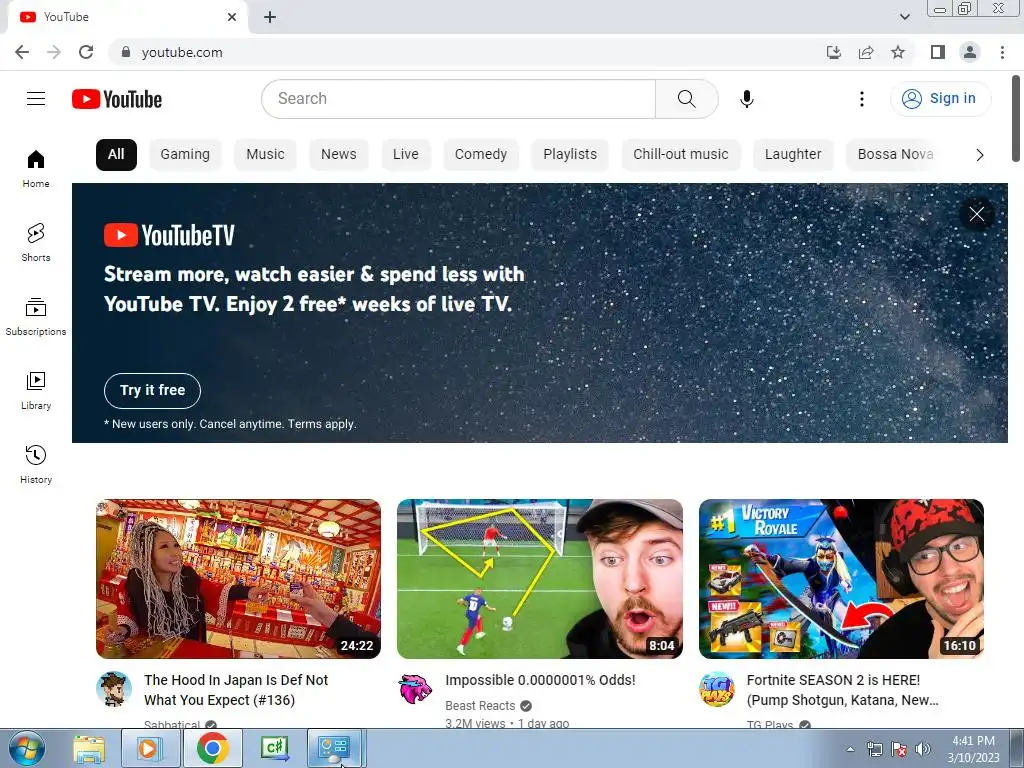Screen dimensions: 1024x768
Task: Open Impossible 0.0000001% Odds! title
Action: tap(540, 680)
